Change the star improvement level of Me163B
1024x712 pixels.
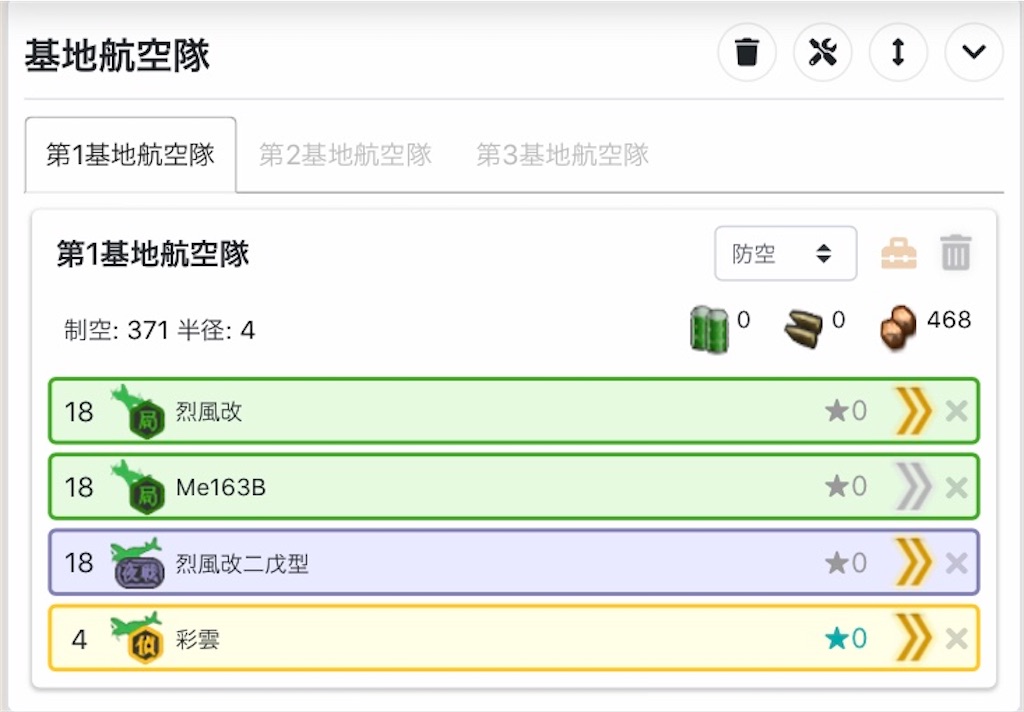[846, 487]
